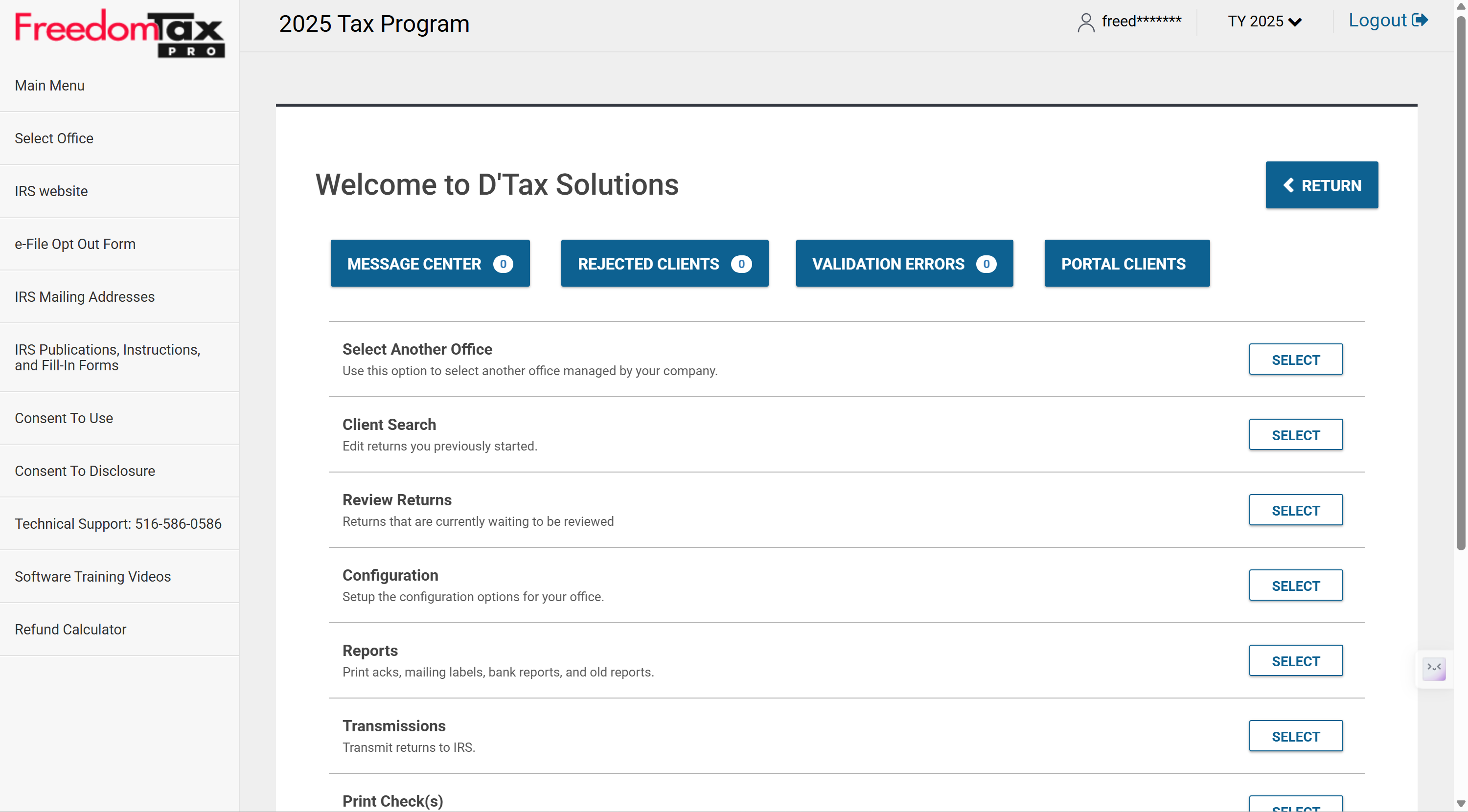Click the 2025 Tax Program title
This screenshot has width=1468, height=812.
pyautogui.click(x=374, y=24)
